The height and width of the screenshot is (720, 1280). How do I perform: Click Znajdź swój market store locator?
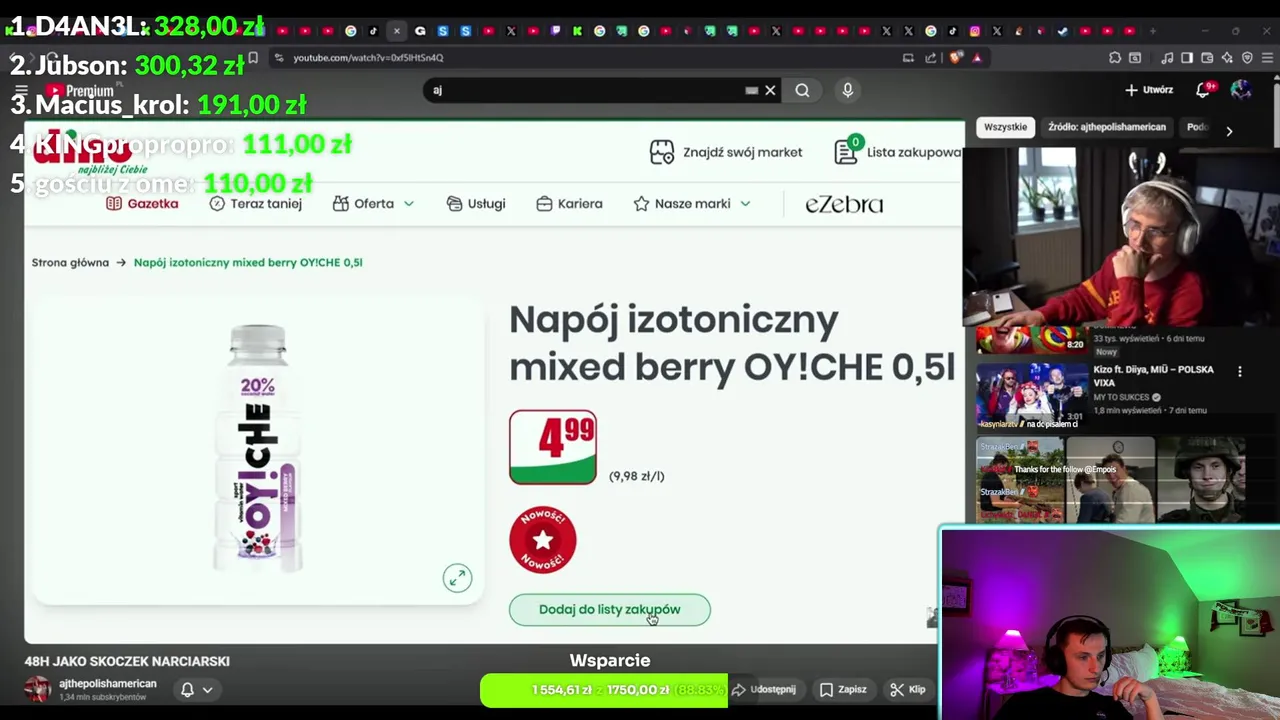(726, 152)
